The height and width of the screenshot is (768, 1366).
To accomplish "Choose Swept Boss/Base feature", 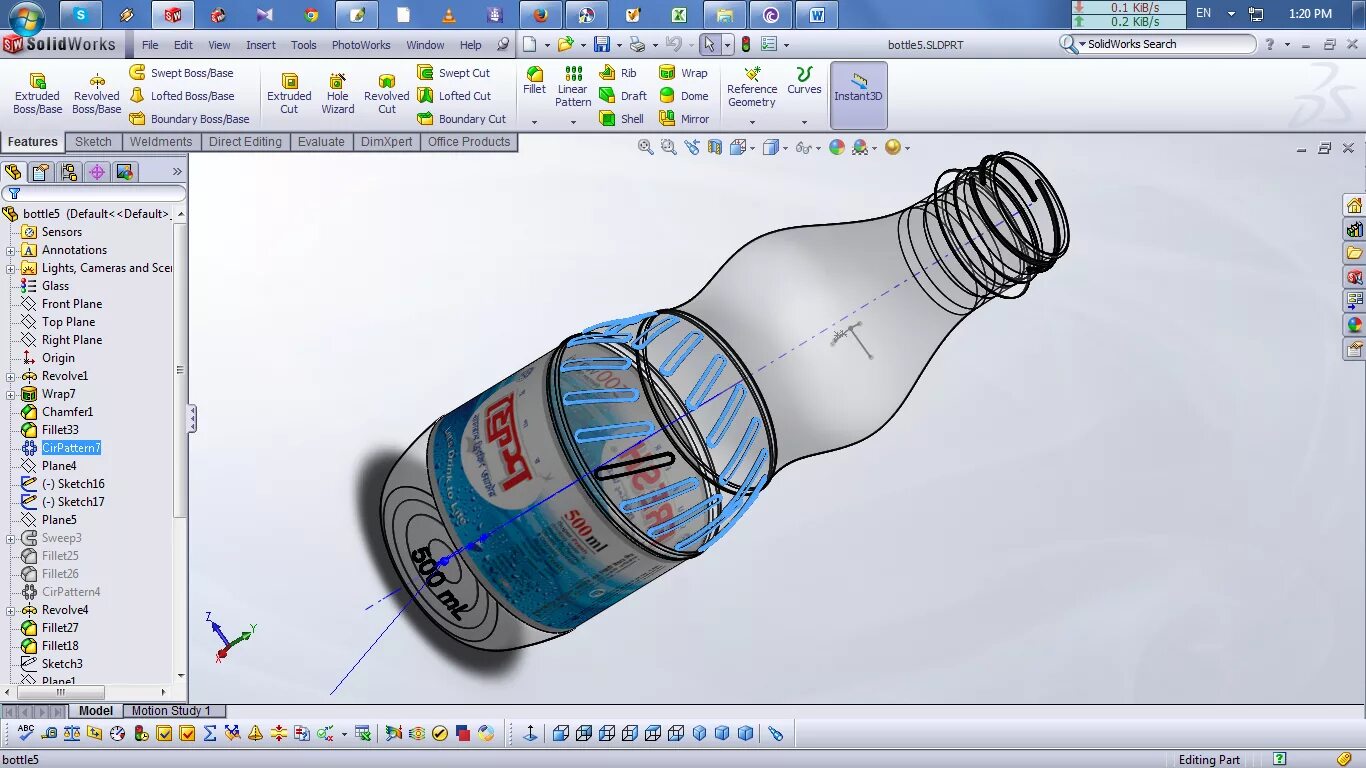I will 181,73.
